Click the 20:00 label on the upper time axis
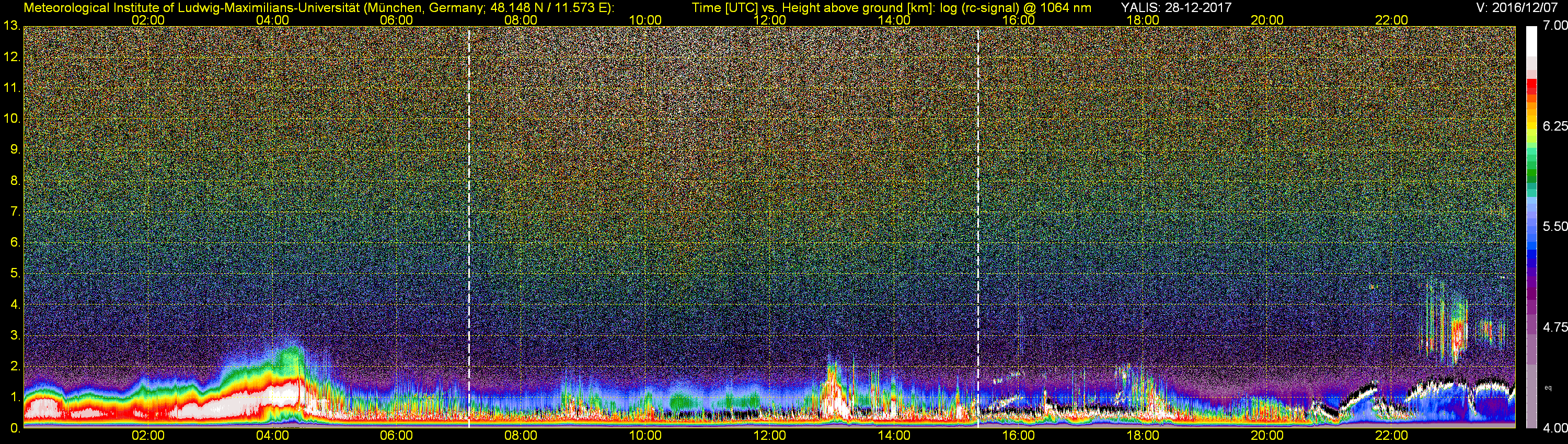1568x444 pixels. tap(1267, 20)
